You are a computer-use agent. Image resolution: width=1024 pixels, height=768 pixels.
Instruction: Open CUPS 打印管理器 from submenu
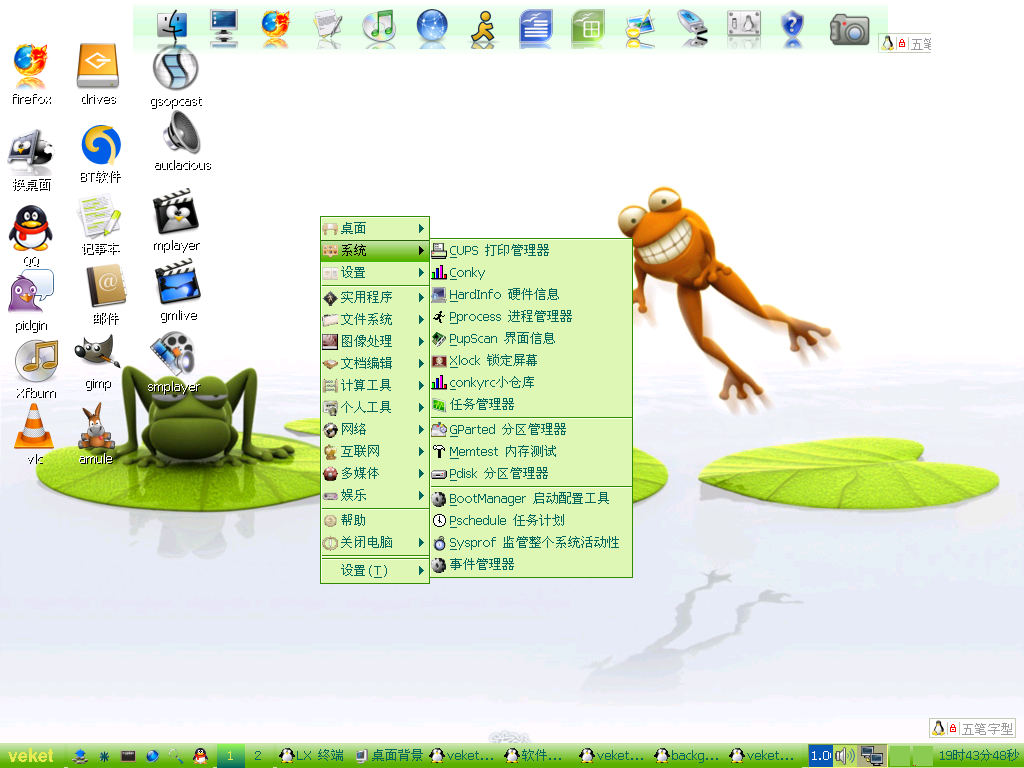[x=531, y=251]
